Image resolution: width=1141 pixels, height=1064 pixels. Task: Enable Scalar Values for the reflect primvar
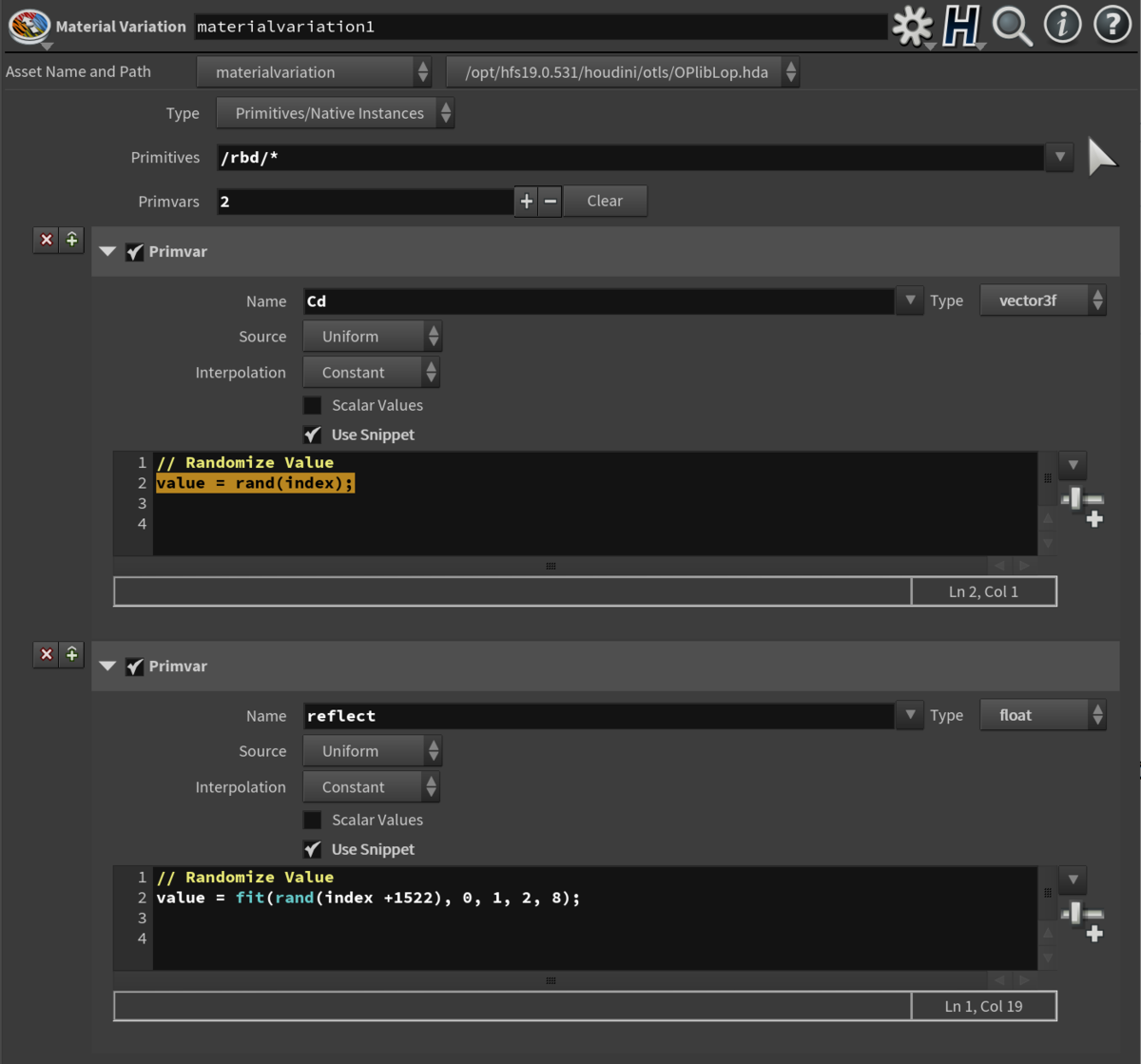pos(312,820)
